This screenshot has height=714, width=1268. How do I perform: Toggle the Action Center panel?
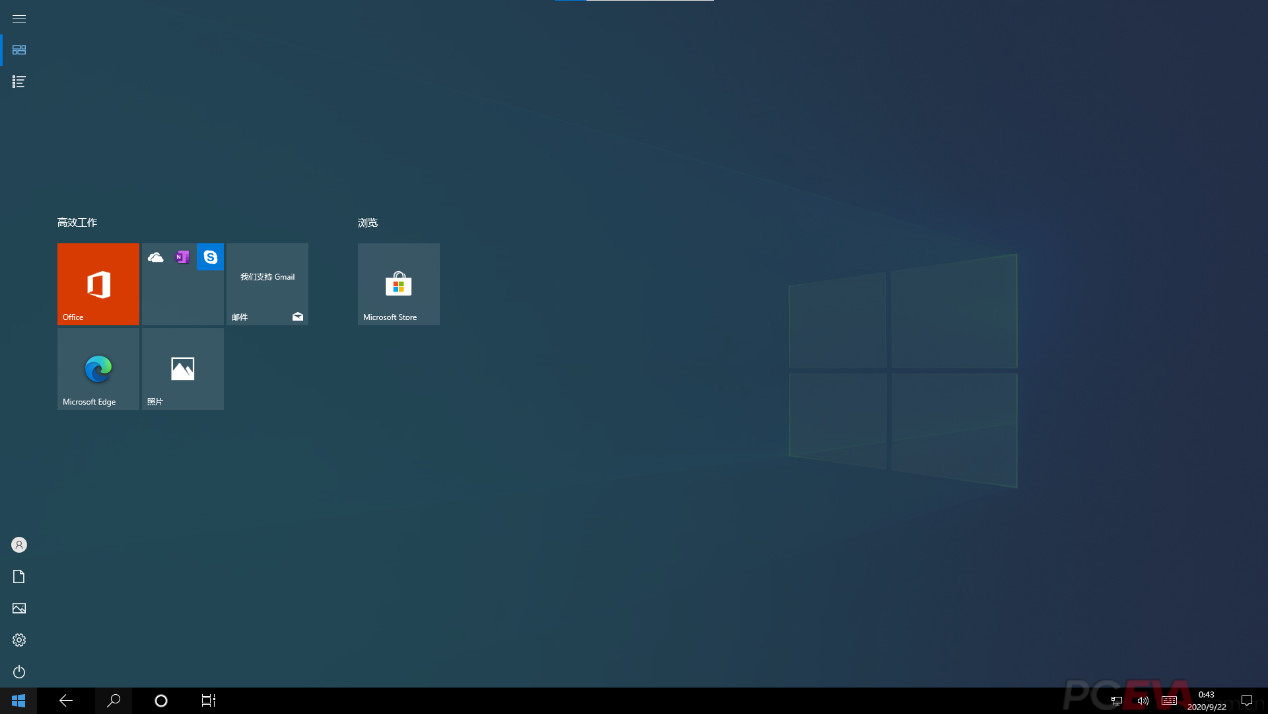click(x=1246, y=700)
